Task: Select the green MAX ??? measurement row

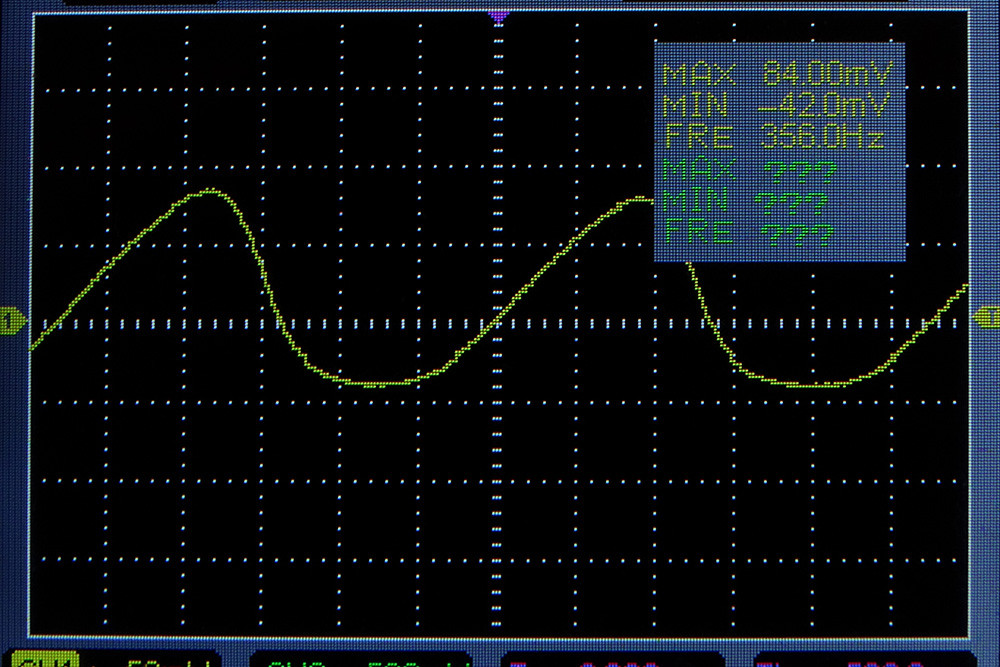Action: point(750,169)
